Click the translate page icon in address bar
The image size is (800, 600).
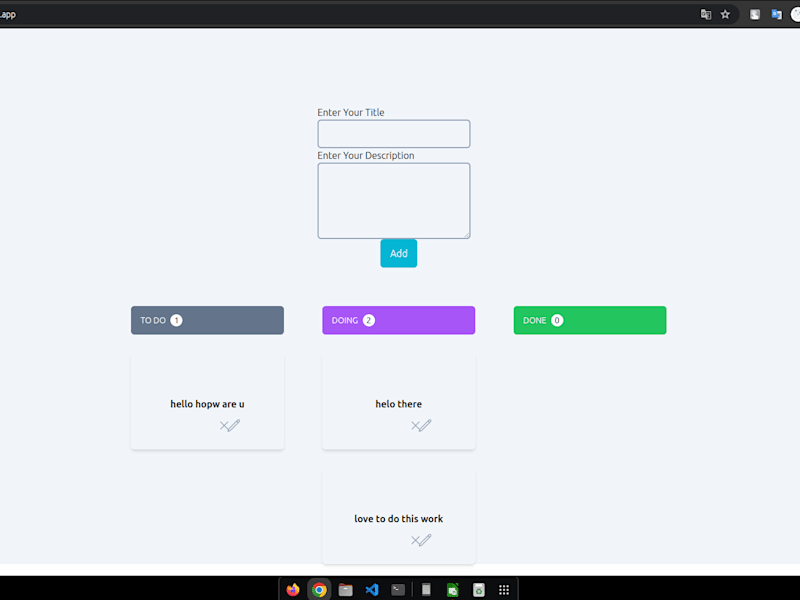click(x=706, y=14)
